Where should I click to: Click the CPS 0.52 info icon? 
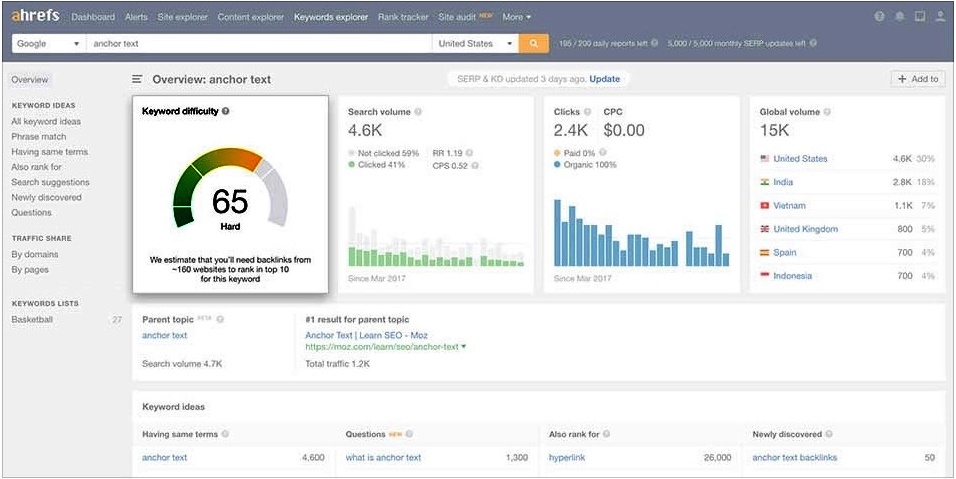pyautogui.click(x=475, y=165)
